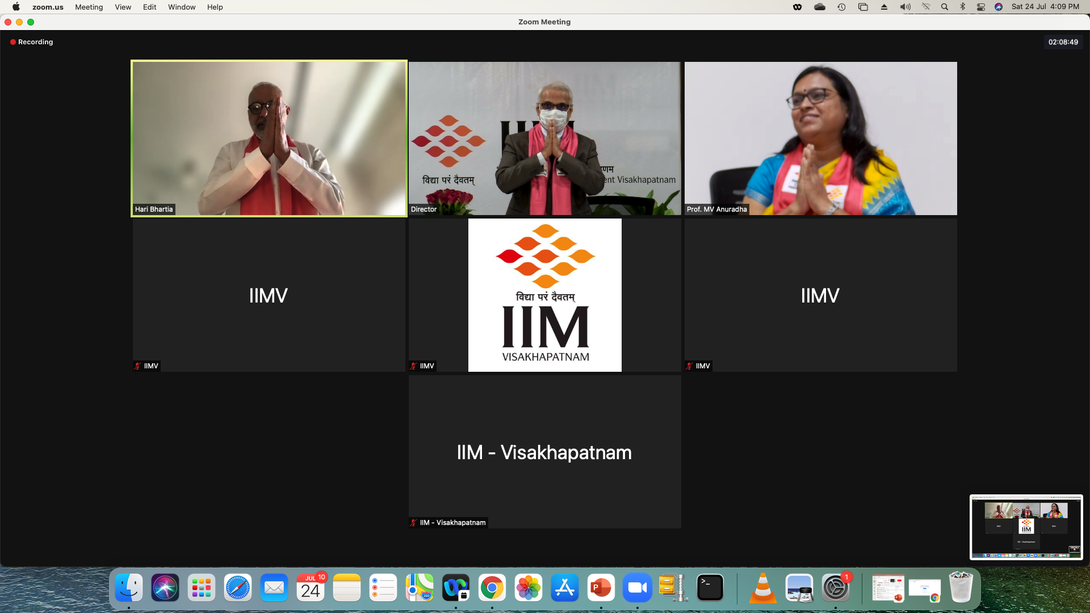The width and height of the screenshot is (1090, 613).
Task: Click the date and time in the menu bar
Action: (1045, 7)
